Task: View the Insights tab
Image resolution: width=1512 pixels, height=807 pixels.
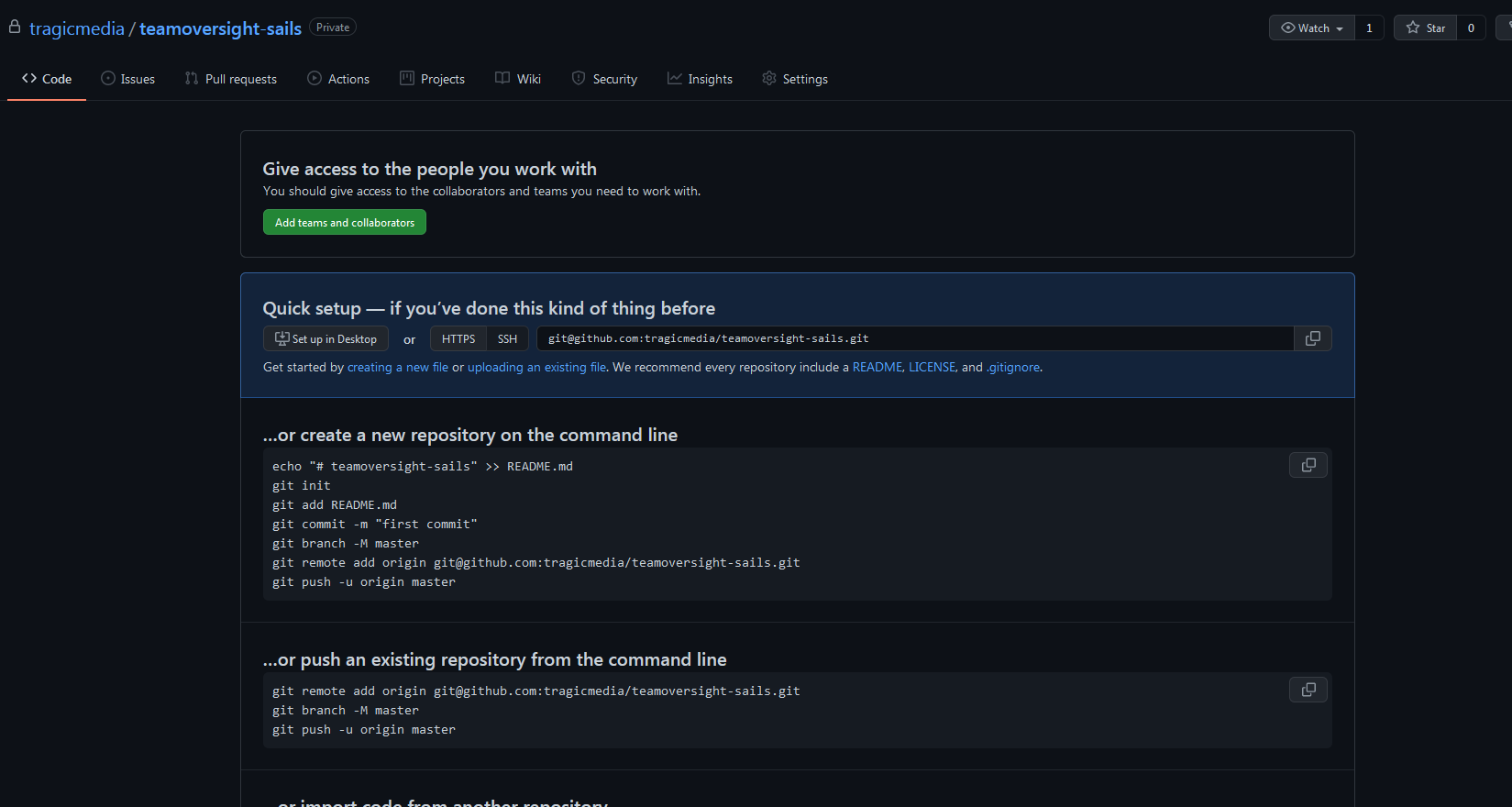Action: [x=700, y=79]
